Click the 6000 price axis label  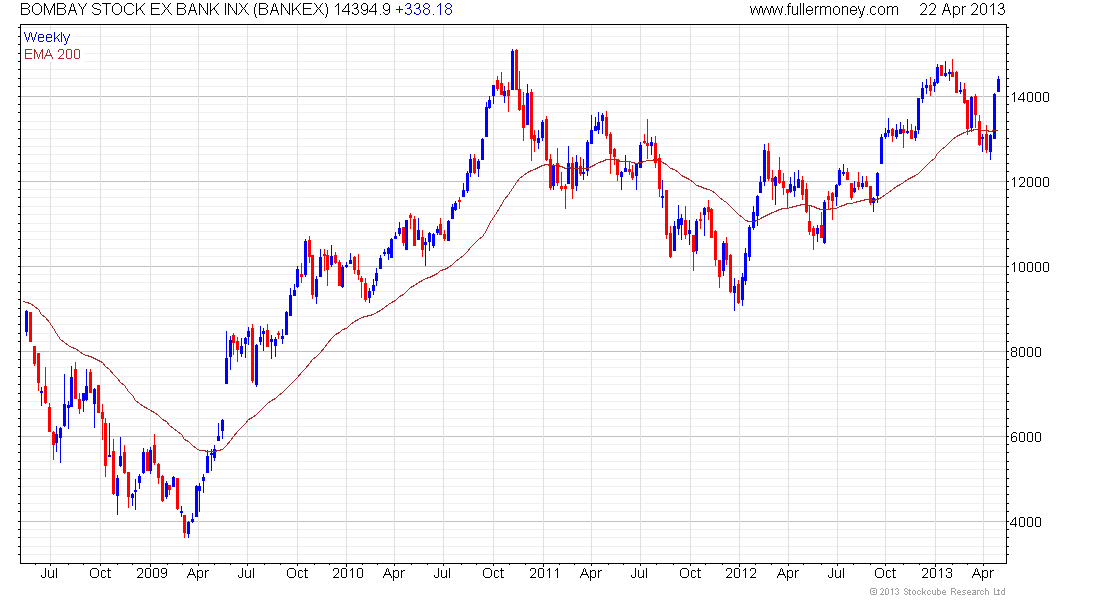coord(1026,437)
